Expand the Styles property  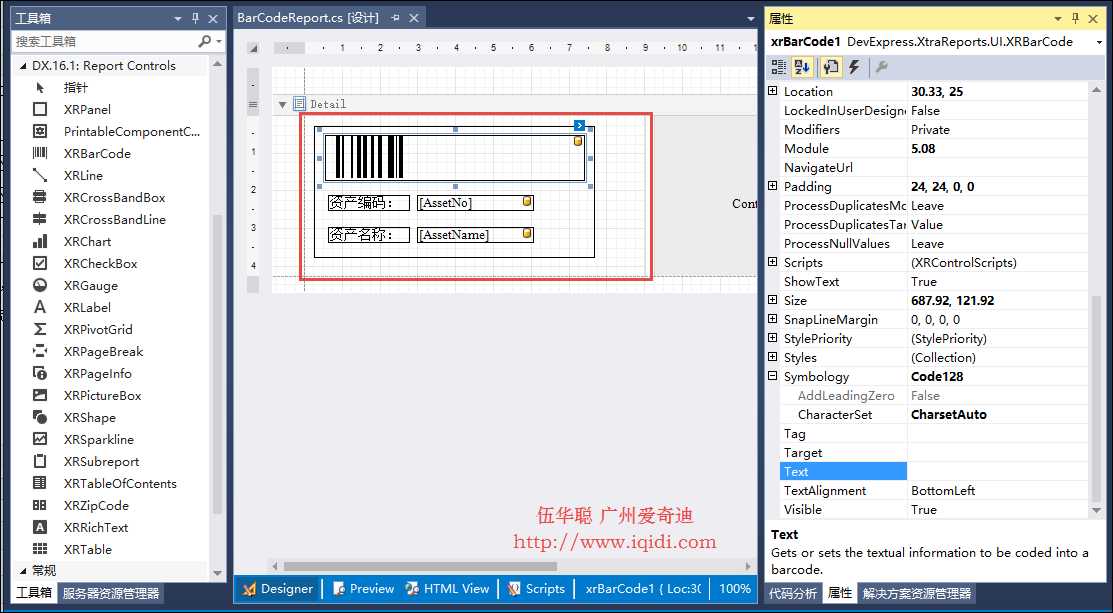tap(773, 357)
